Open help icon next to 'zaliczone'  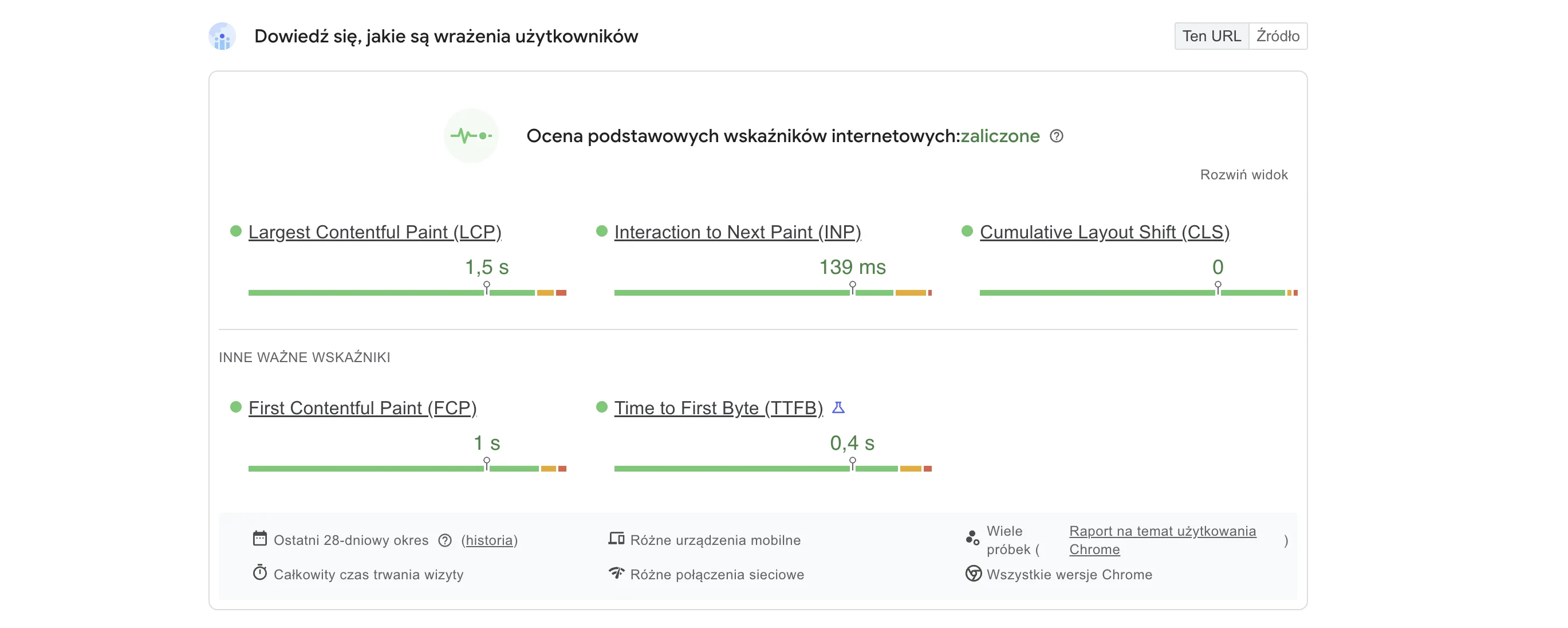[x=1057, y=136]
